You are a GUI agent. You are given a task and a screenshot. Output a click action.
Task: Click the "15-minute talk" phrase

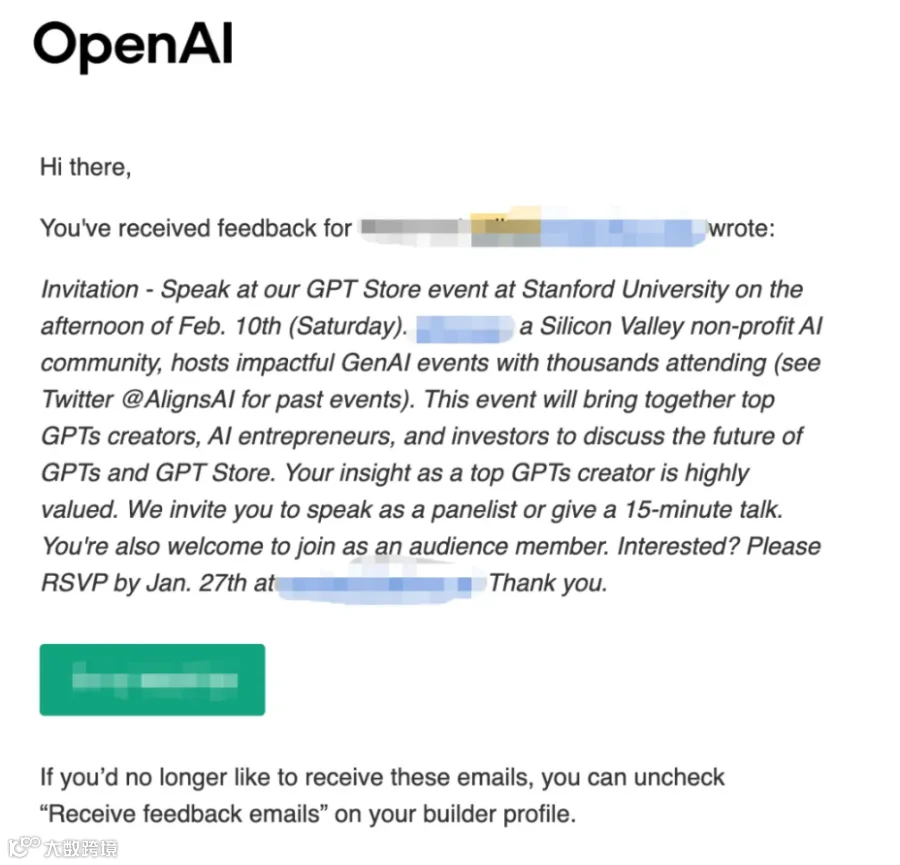(x=703, y=510)
